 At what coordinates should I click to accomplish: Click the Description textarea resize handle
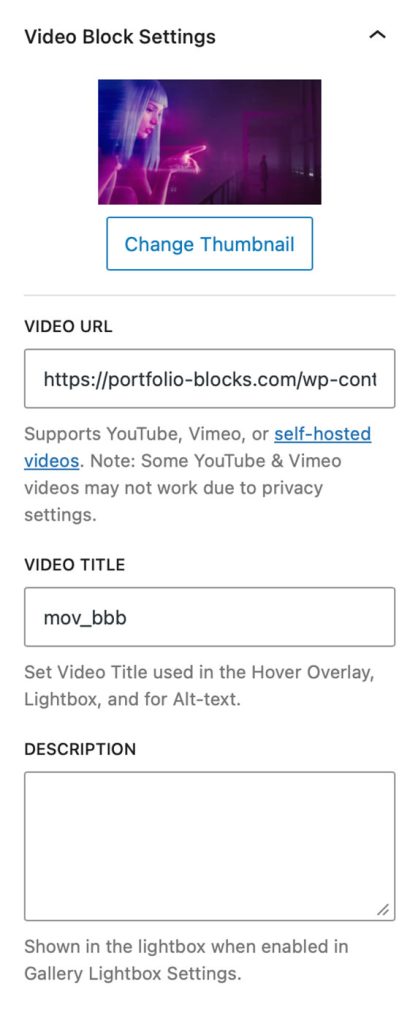(383, 909)
